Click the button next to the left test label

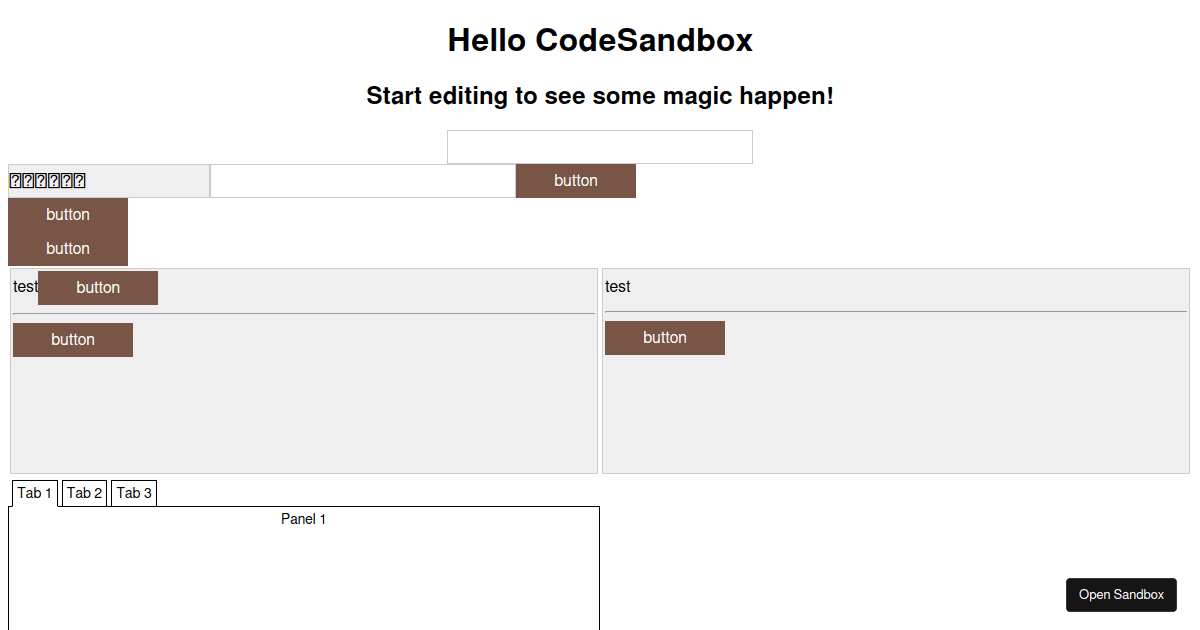pyautogui.click(x=97, y=287)
